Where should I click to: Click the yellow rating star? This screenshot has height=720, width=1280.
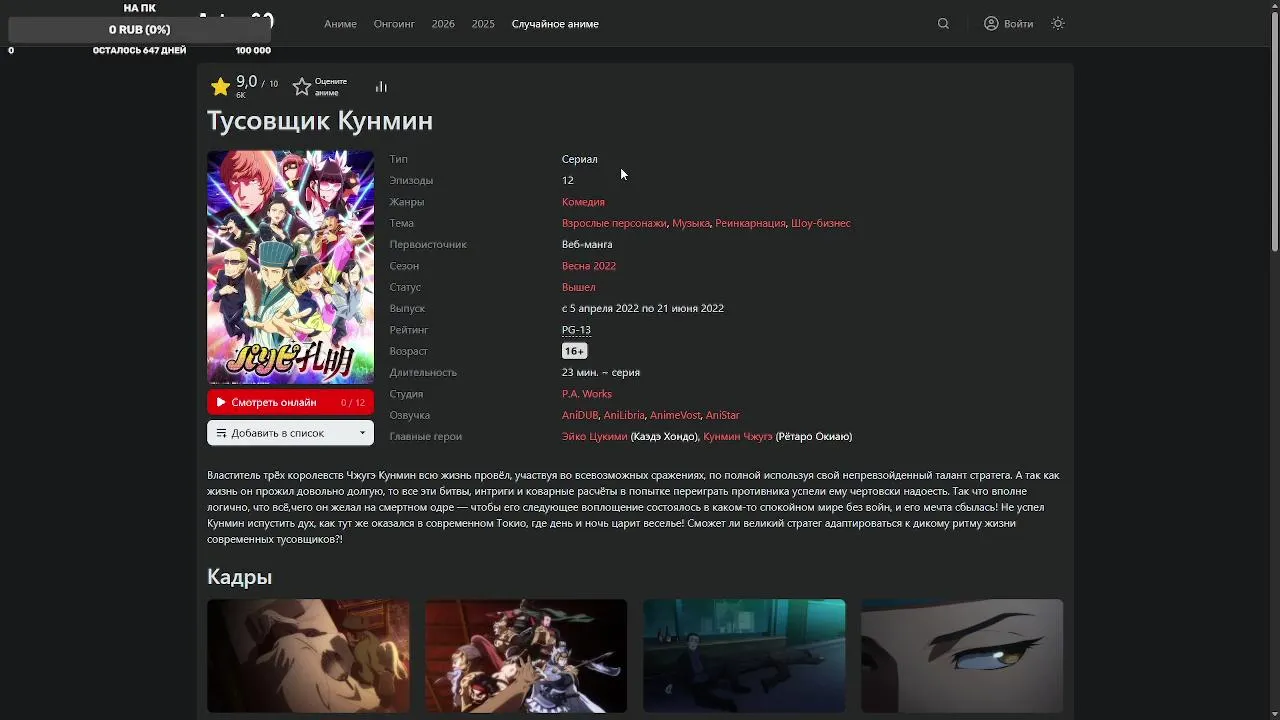[221, 87]
